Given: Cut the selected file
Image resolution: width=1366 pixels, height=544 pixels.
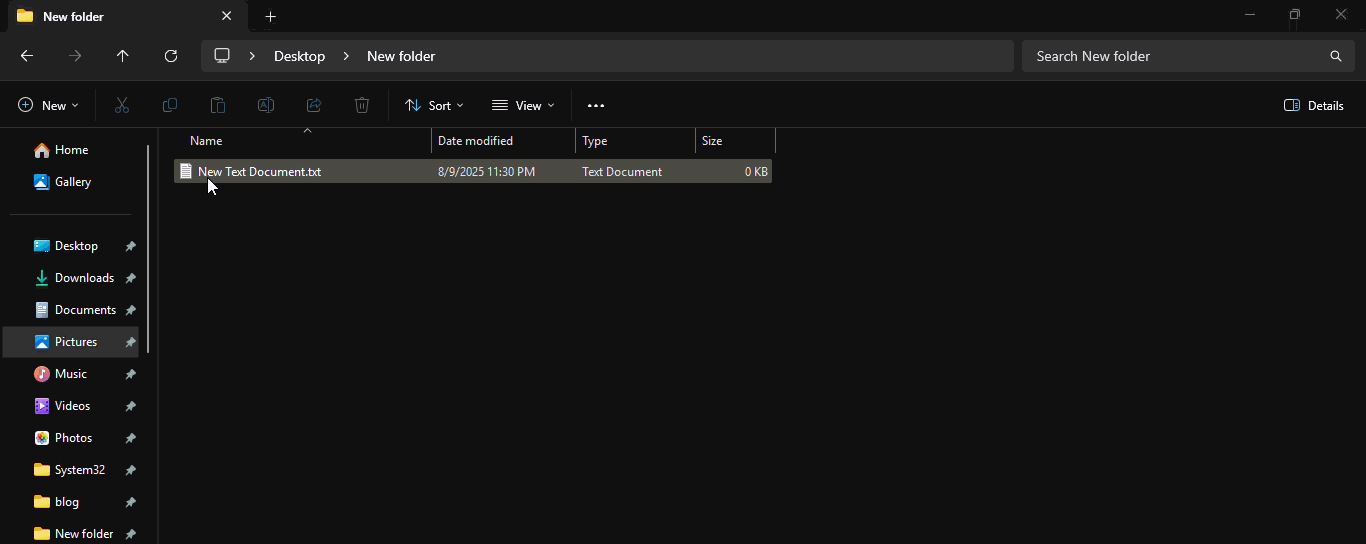Looking at the screenshot, I should coord(122,105).
